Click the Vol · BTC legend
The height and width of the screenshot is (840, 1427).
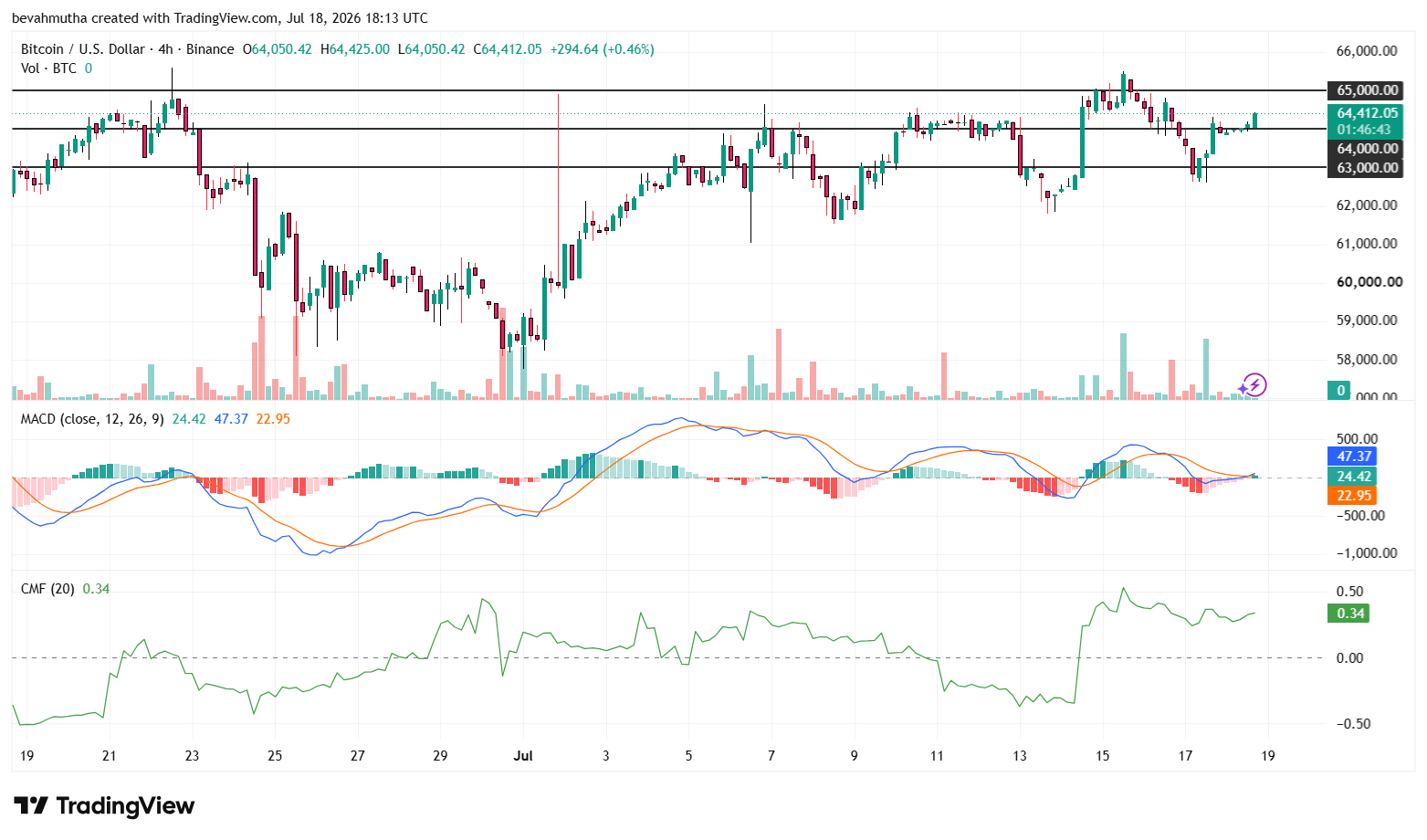(48, 68)
